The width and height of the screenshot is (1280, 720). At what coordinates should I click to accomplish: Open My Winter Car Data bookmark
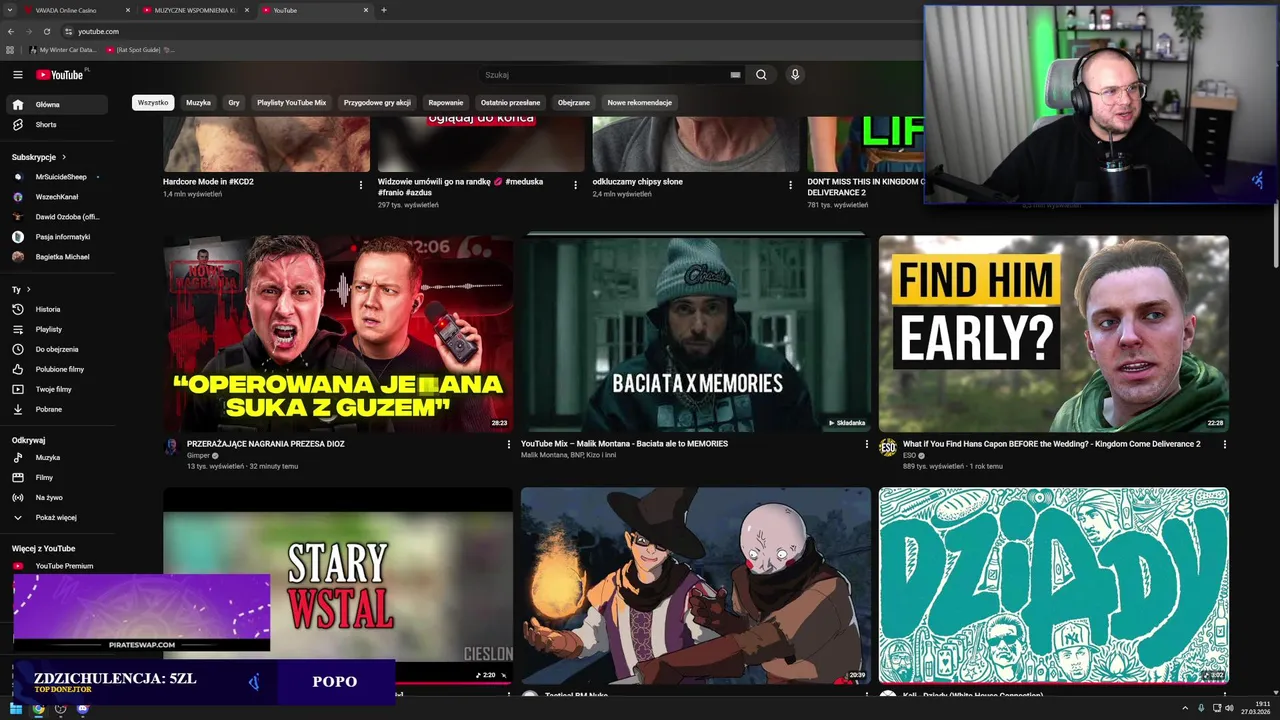coord(62,49)
